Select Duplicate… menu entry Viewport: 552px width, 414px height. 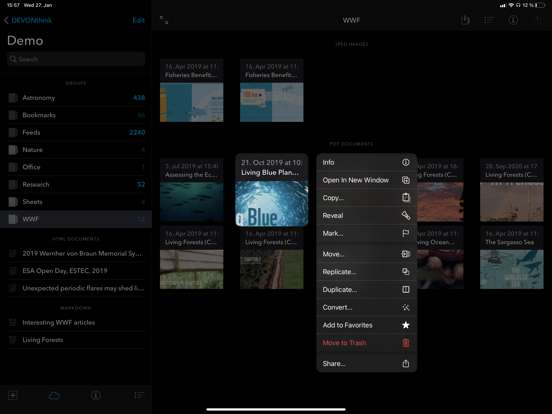pos(366,290)
